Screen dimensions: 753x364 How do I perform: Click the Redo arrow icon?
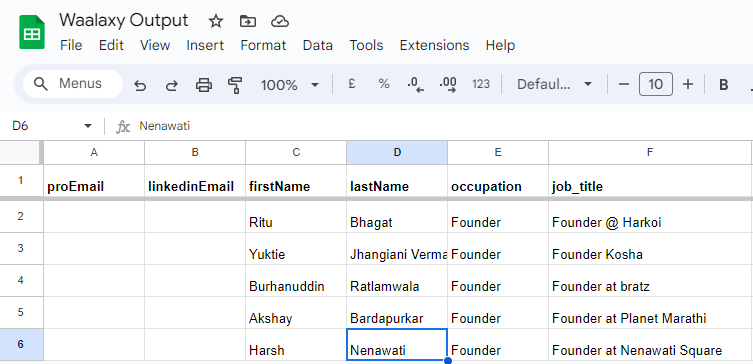[171, 85]
